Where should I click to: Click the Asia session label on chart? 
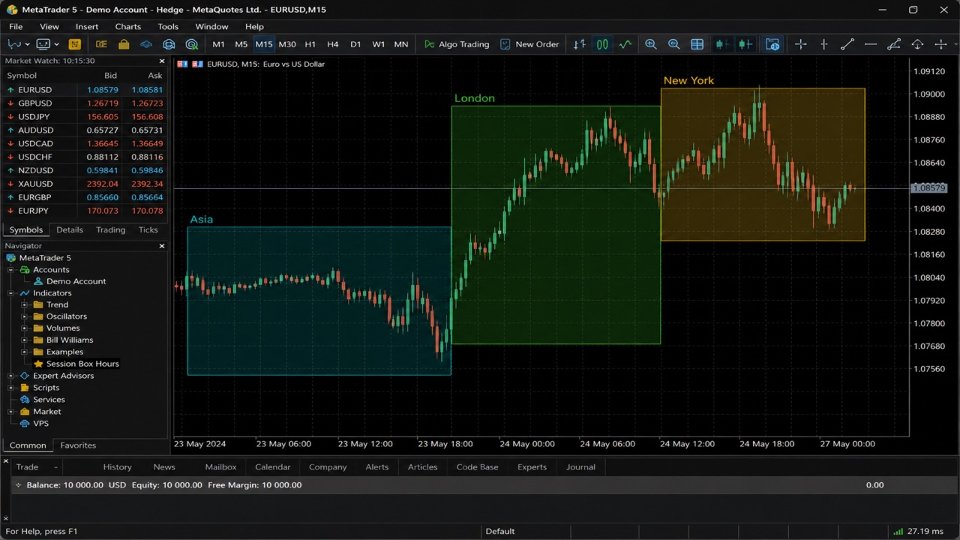pos(201,219)
